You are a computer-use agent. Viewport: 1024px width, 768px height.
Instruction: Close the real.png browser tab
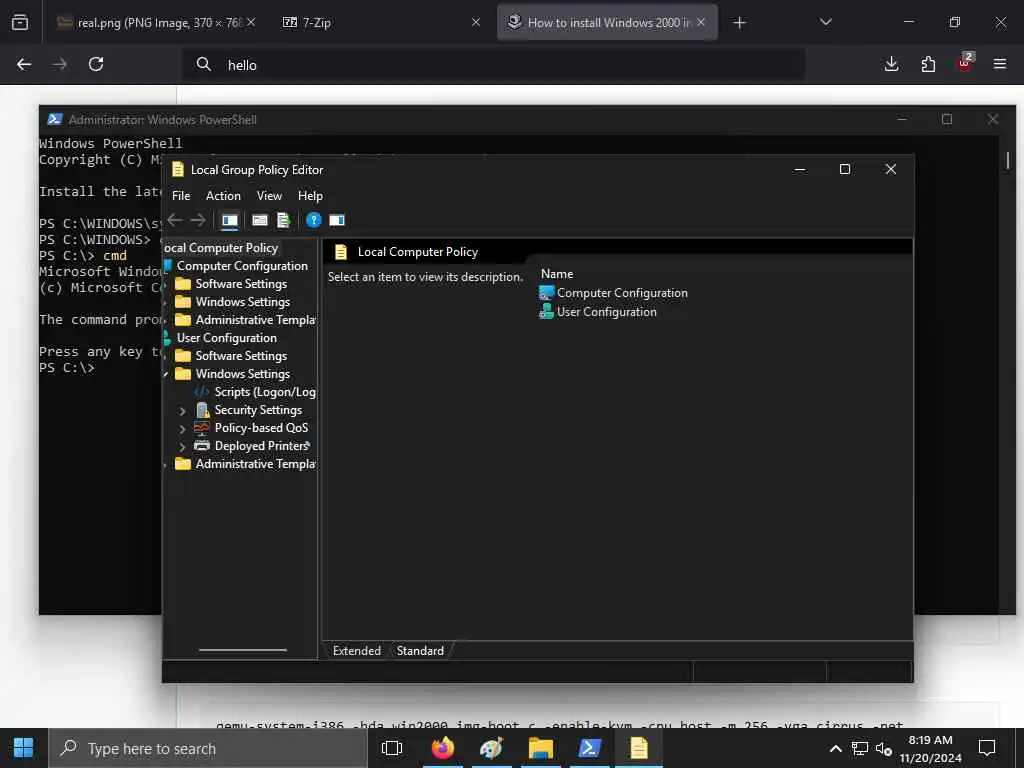(251, 22)
